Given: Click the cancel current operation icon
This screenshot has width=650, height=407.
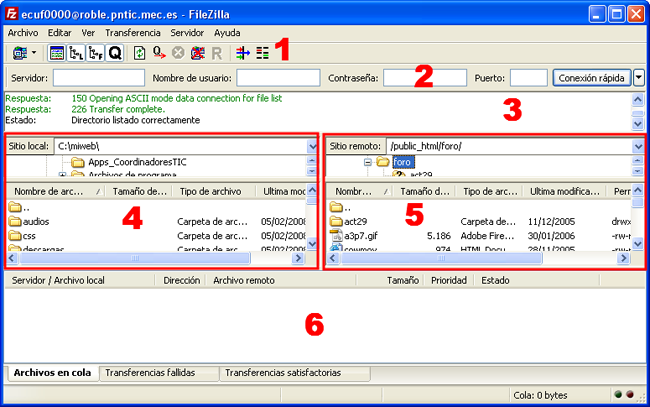Looking at the screenshot, I should pyautogui.click(x=179, y=52).
